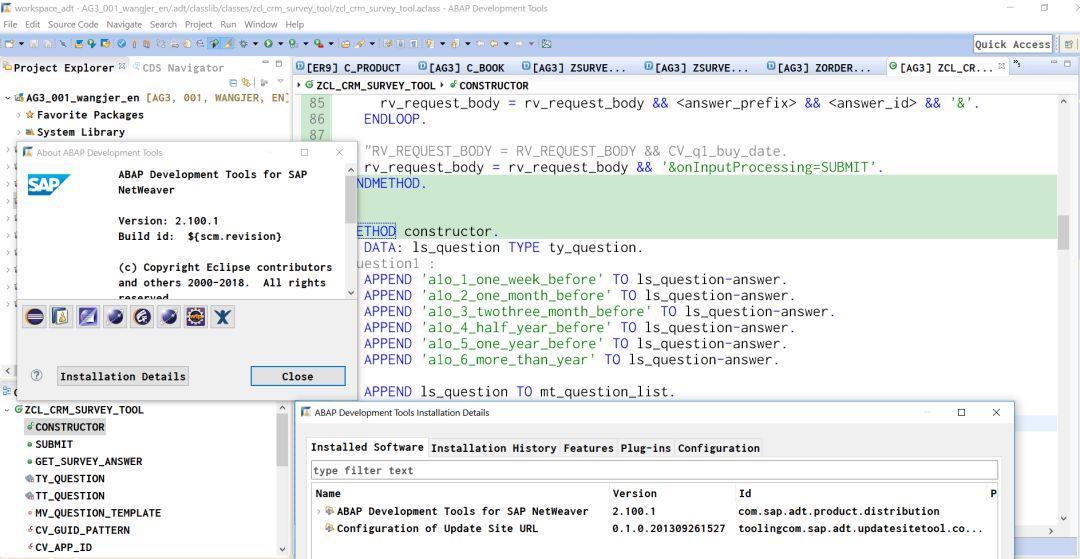Expand ABAP Development Tools for SAP NetWeaver row
1080x559 pixels.
(x=319, y=511)
